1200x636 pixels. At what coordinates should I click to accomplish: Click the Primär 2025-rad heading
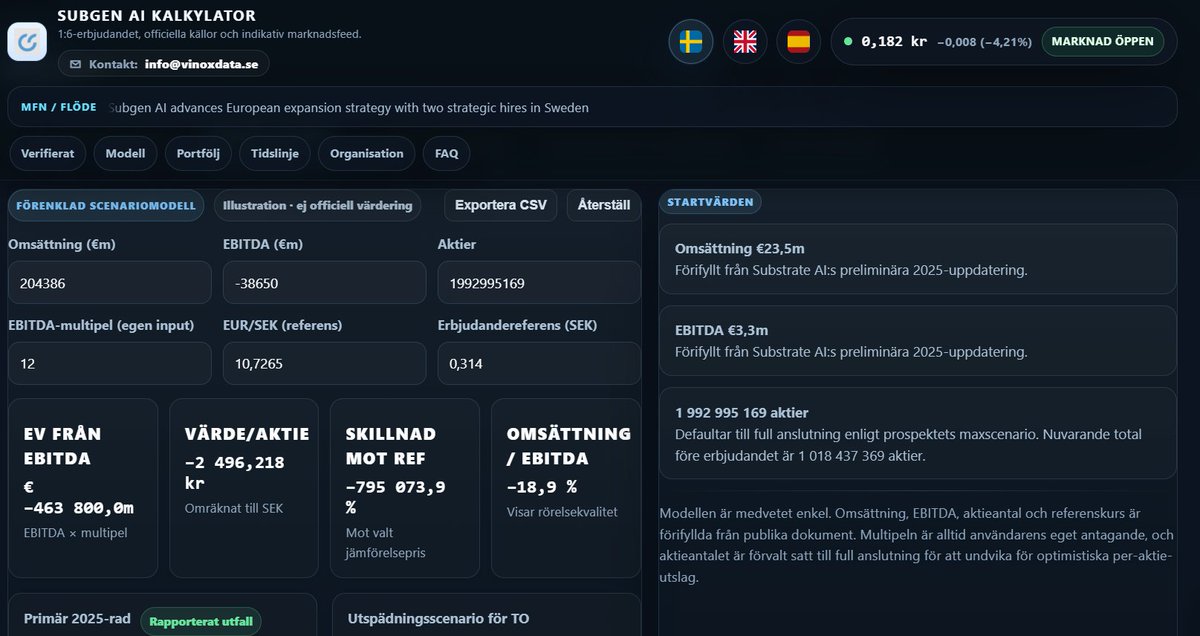click(77, 619)
